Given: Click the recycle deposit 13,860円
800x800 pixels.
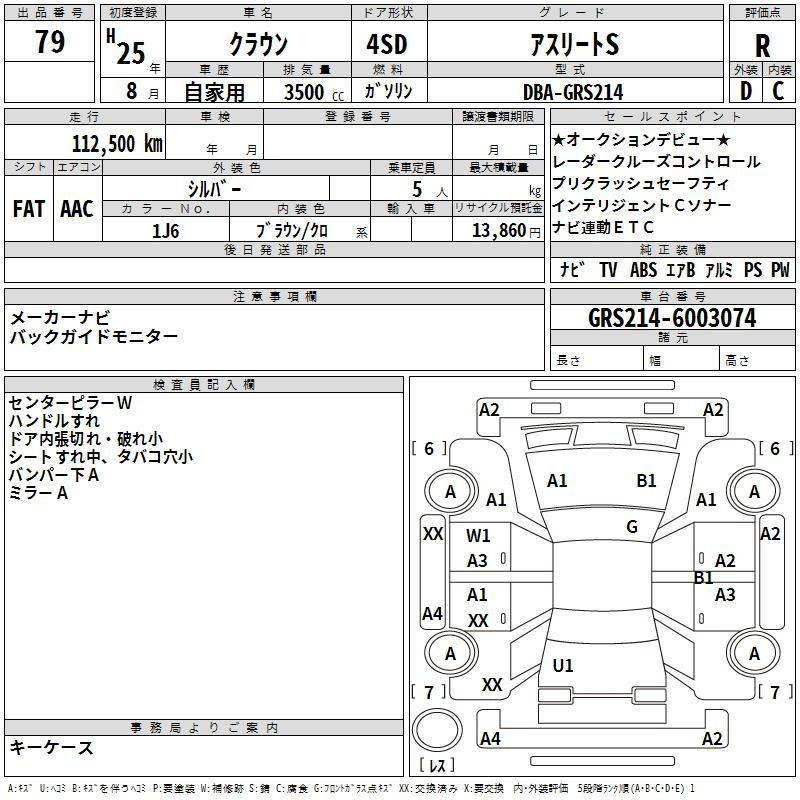Looking at the screenshot, I should point(506,231).
